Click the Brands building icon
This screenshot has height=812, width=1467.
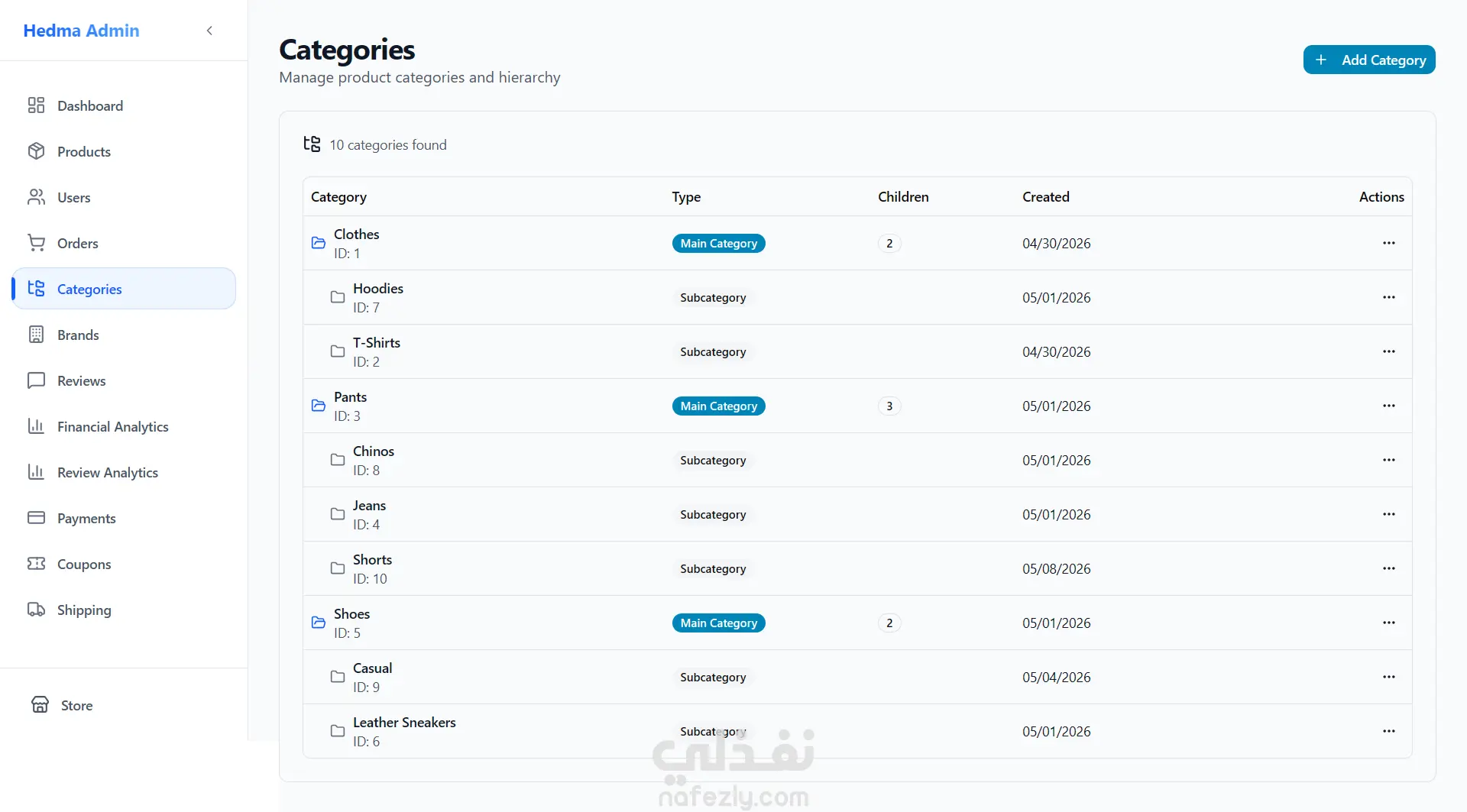pyautogui.click(x=36, y=335)
